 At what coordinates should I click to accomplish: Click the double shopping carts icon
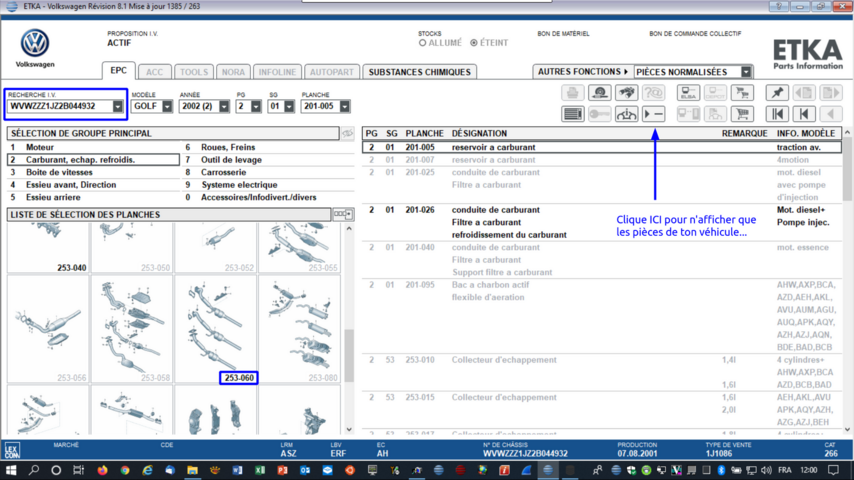742,93
